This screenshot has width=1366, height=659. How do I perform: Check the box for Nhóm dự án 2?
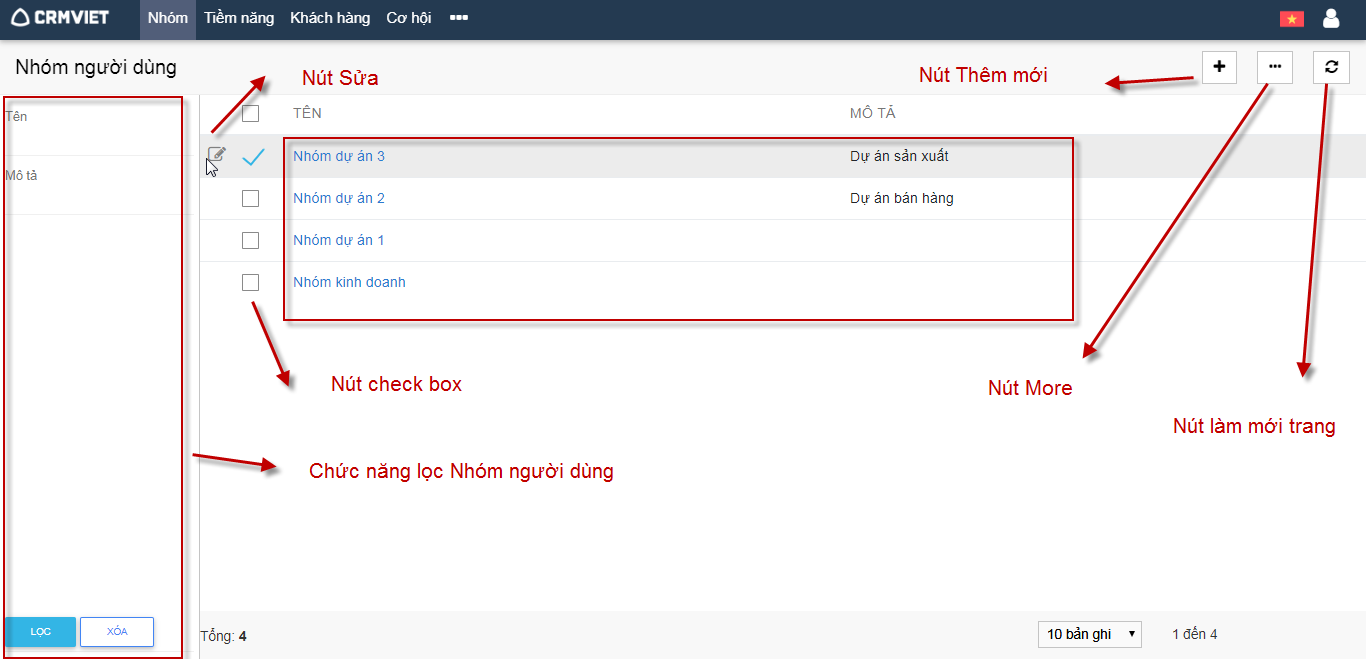pyautogui.click(x=250, y=199)
